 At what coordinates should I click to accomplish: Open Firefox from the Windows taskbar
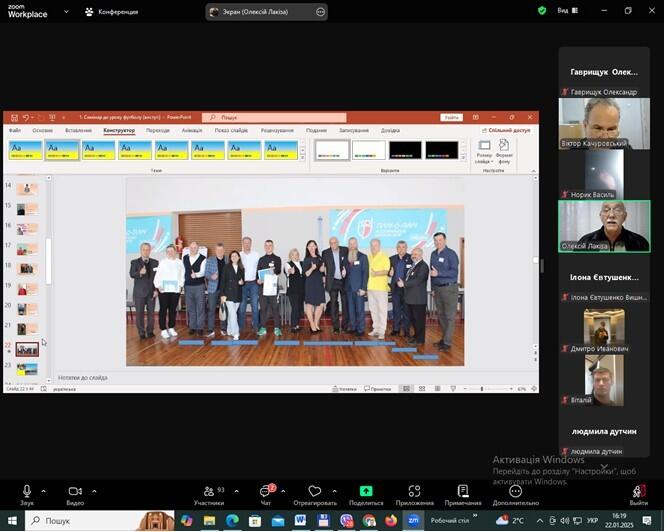click(391, 521)
